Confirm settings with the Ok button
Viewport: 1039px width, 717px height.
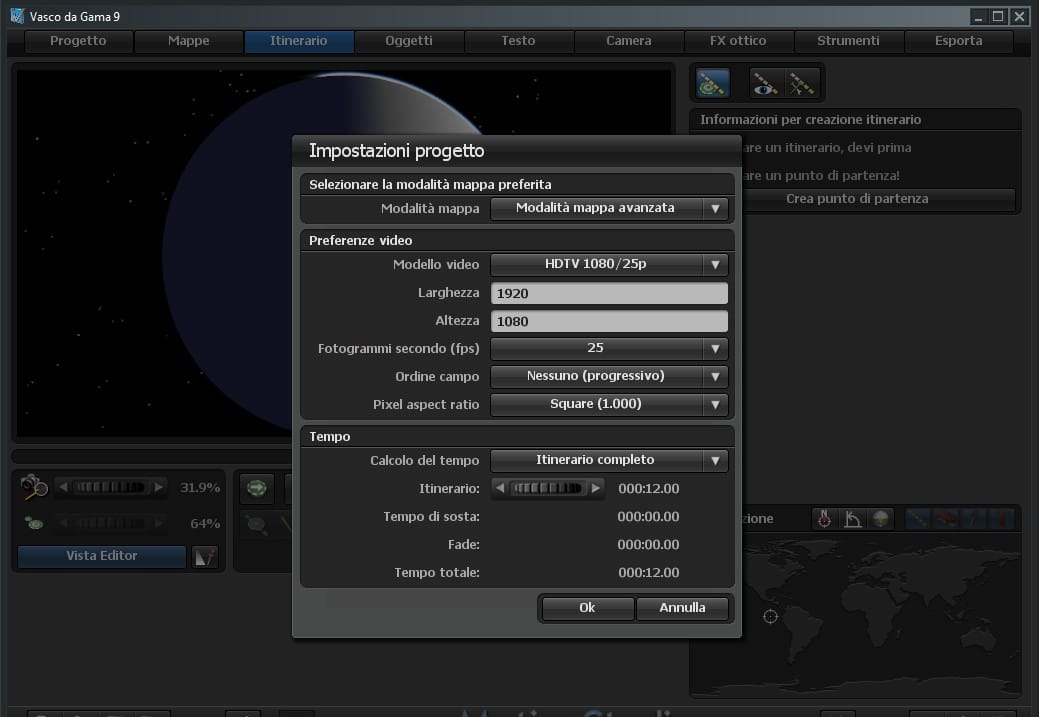point(587,608)
